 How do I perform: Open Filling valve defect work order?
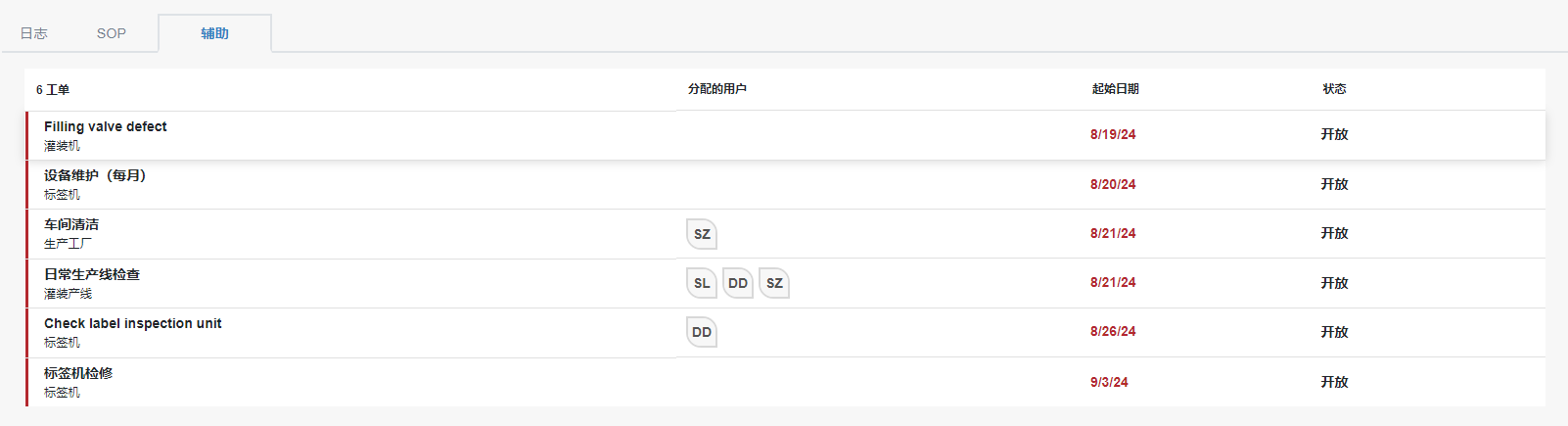106,126
